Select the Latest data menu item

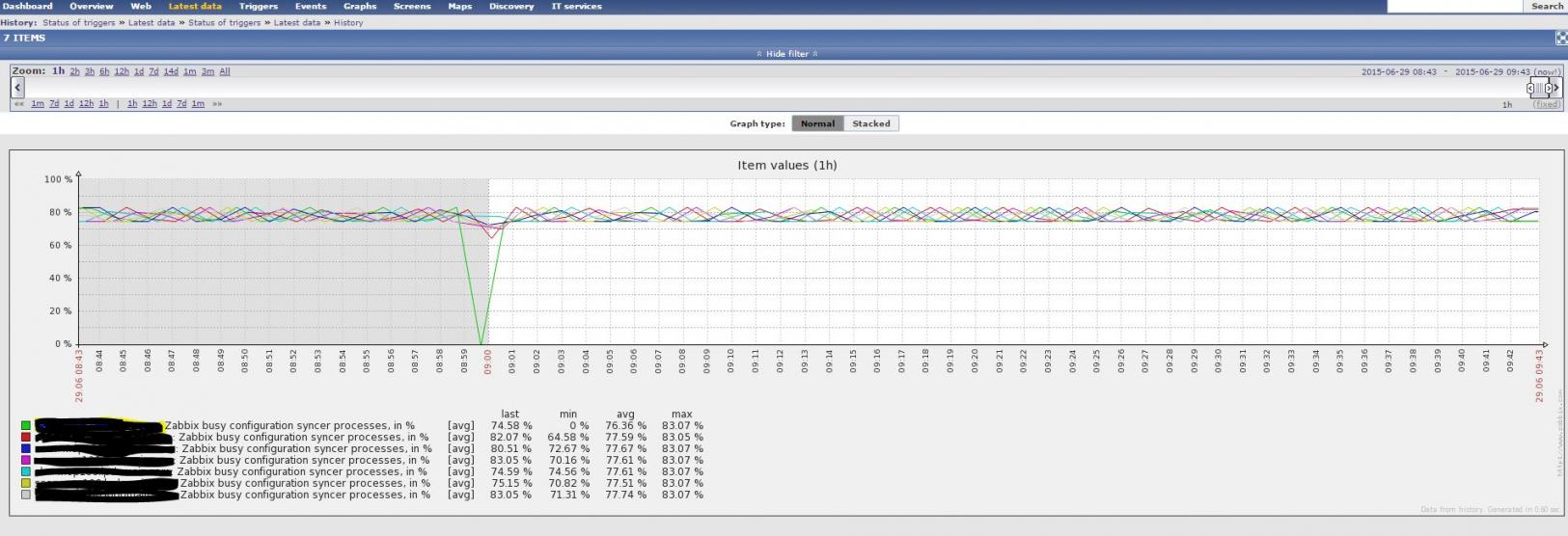[x=195, y=6]
